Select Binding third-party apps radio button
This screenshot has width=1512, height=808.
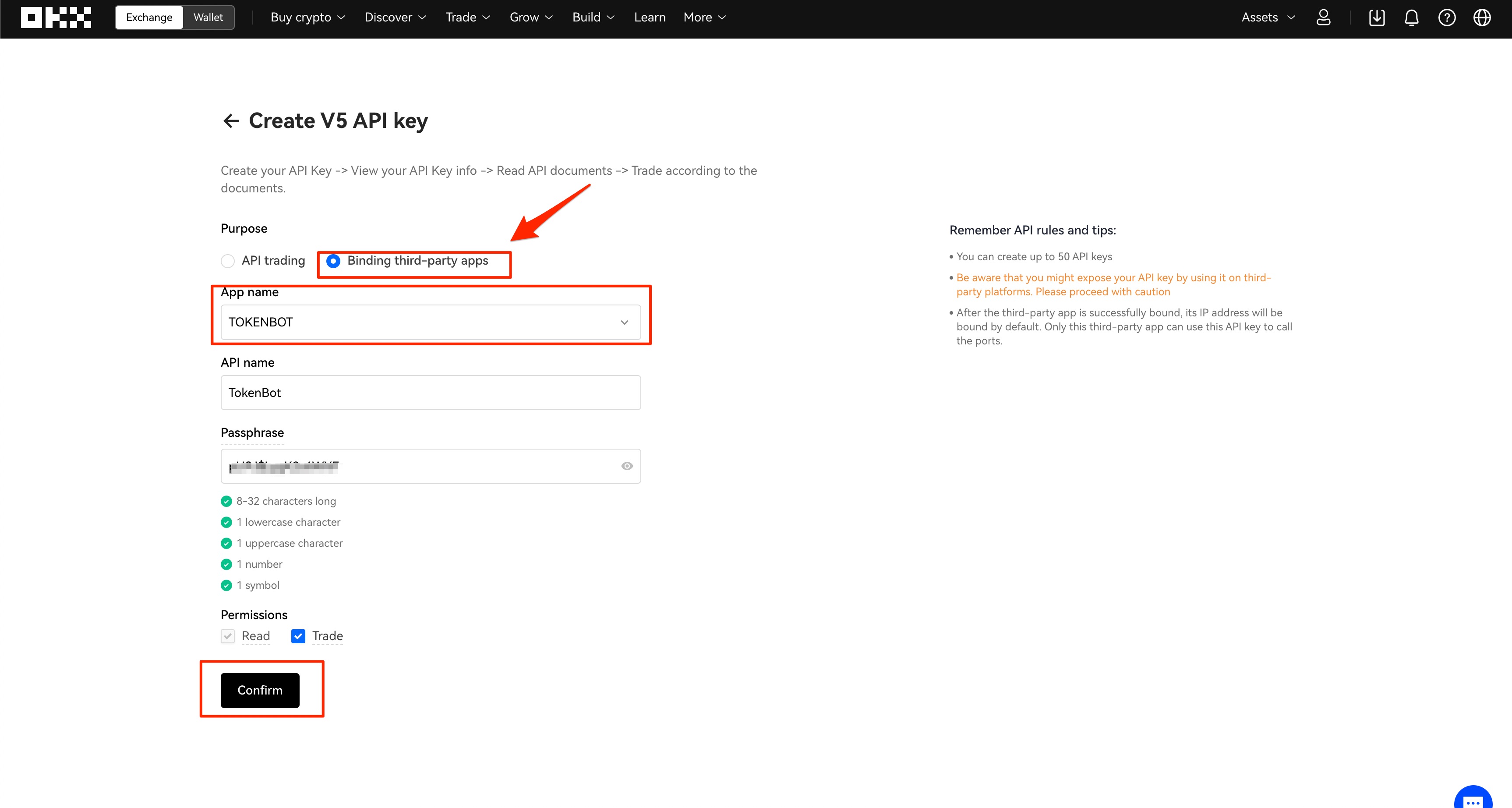tap(333, 261)
